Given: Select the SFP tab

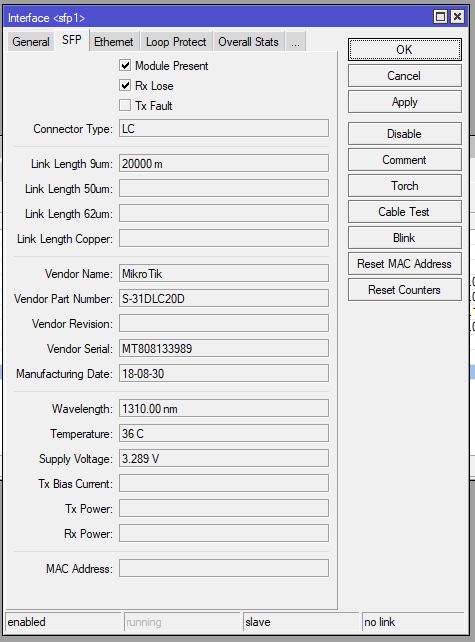Looking at the screenshot, I should tap(72, 40).
